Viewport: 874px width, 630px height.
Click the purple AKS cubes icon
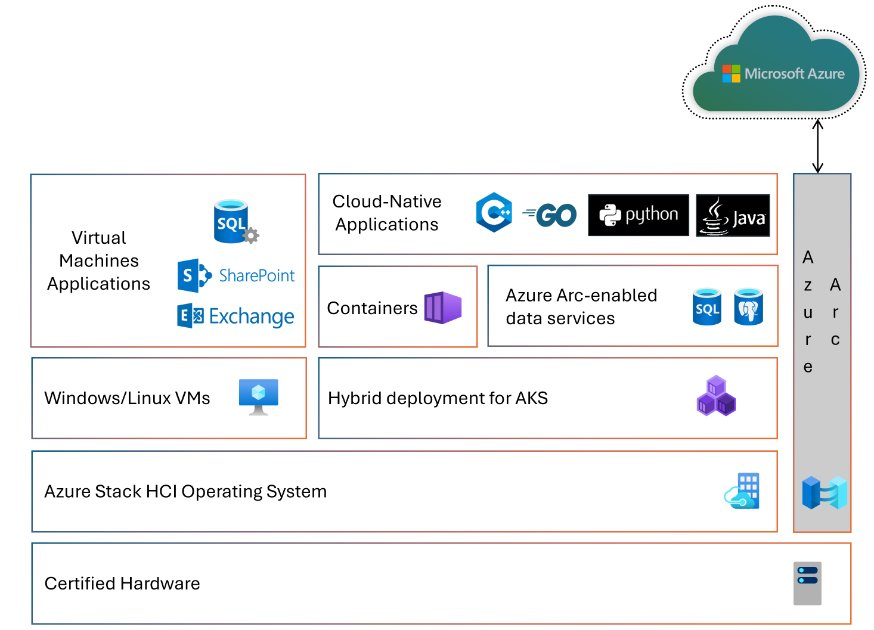(716, 395)
